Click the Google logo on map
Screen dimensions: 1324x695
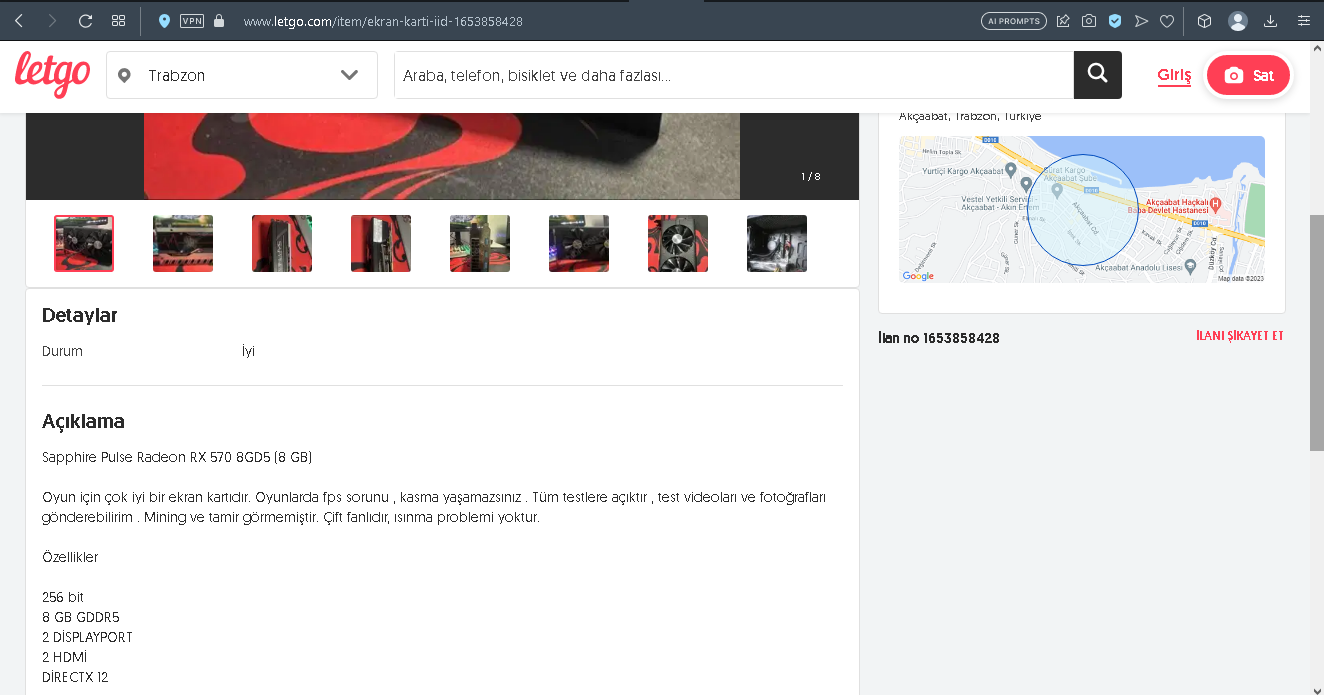pos(918,276)
